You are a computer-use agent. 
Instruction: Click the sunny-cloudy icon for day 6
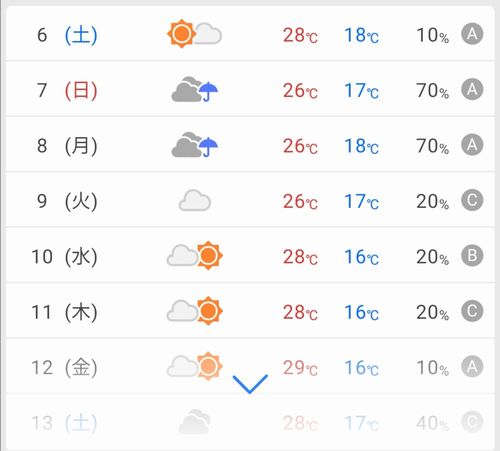194,34
